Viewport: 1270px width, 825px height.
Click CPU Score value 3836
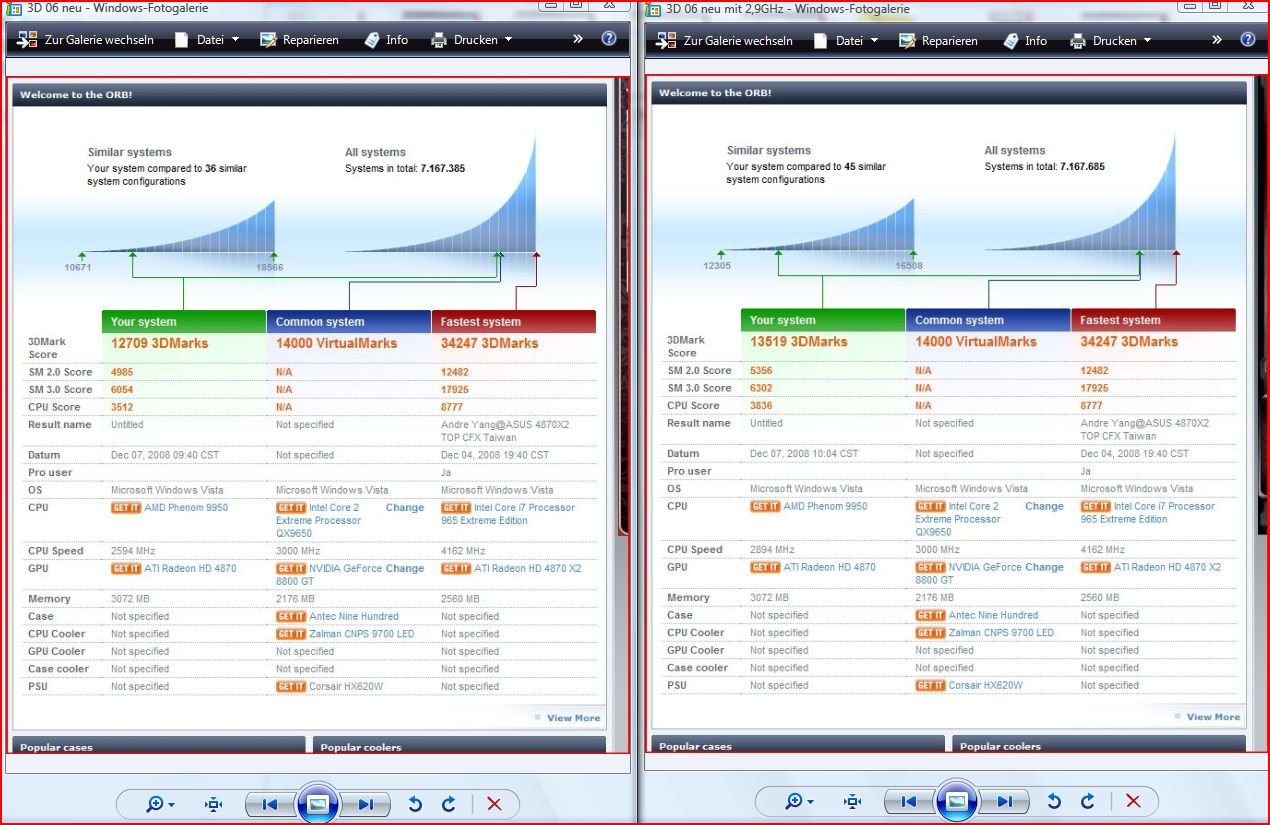(x=761, y=405)
